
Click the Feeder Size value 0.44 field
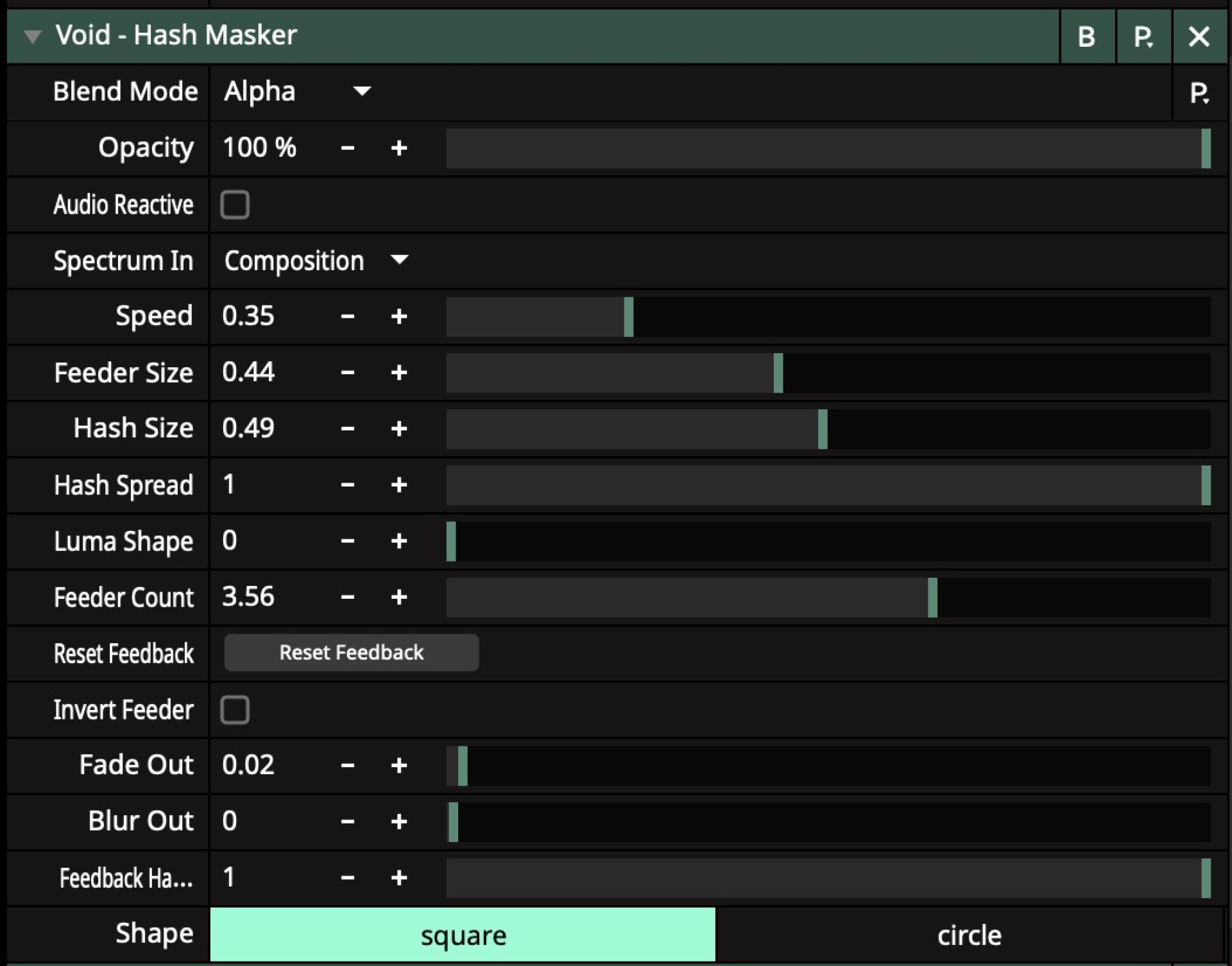click(248, 372)
